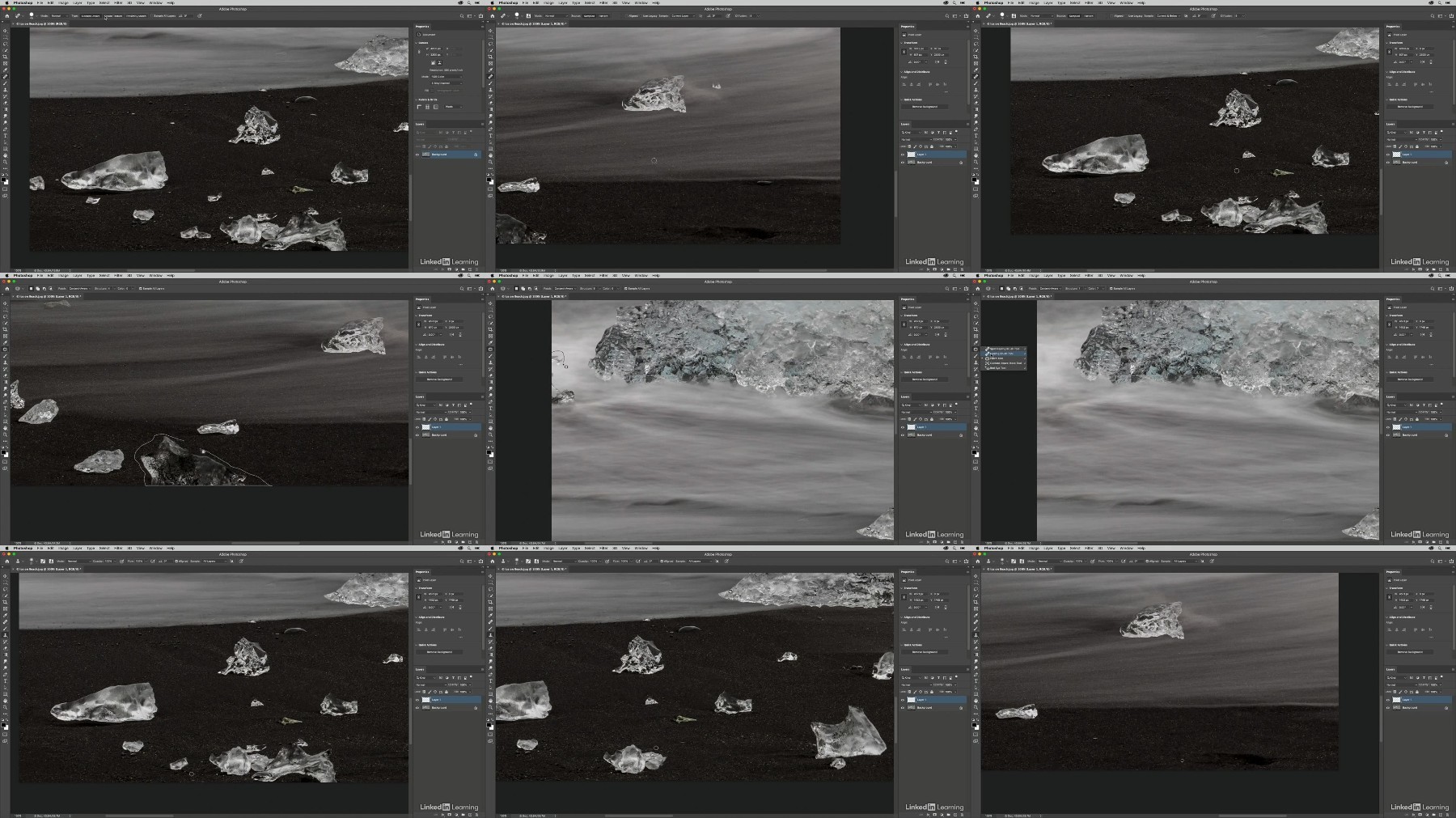
Task: Choose Content-Aware Move Tool in flyout
Action: click(1004, 363)
